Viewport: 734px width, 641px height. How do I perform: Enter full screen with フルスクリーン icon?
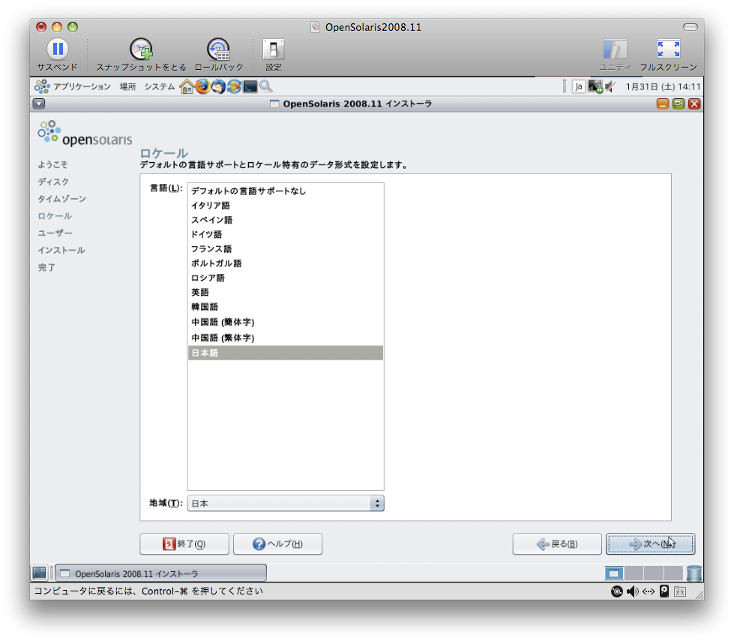click(x=668, y=49)
